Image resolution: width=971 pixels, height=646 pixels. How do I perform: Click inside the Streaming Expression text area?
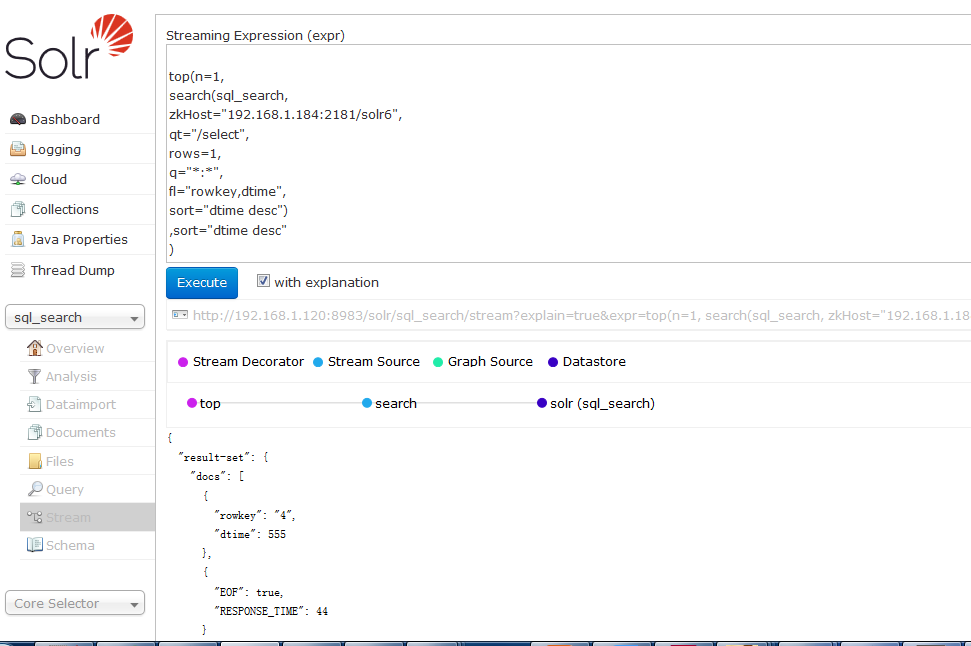click(x=568, y=154)
